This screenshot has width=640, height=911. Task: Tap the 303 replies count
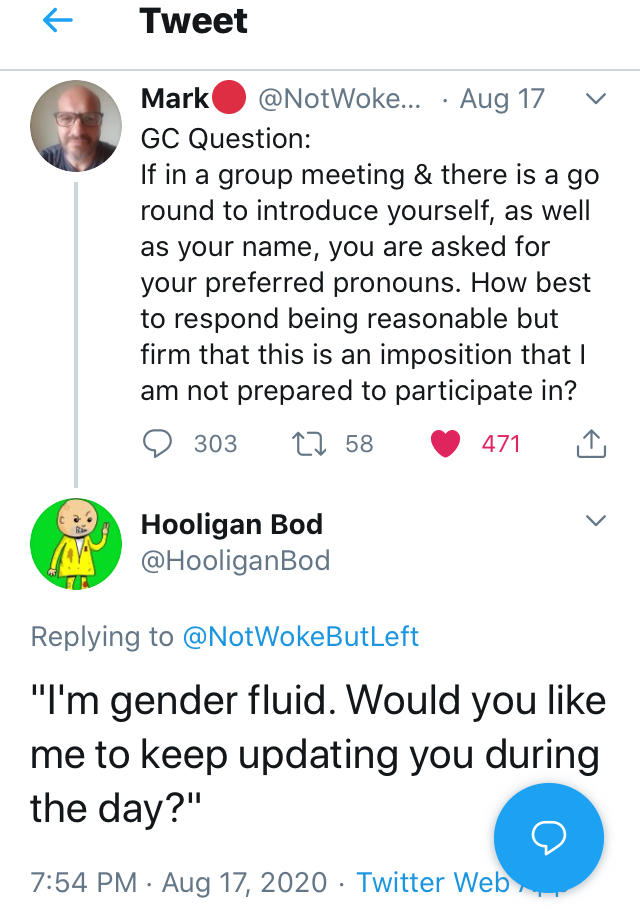215,443
